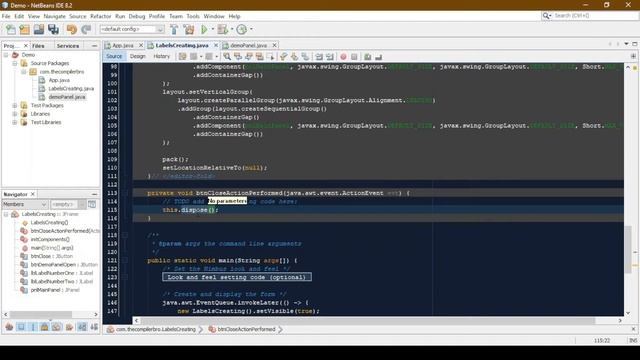Click the Last Edit icon in editor toolbar
The image size is (640, 360).
coord(182,57)
